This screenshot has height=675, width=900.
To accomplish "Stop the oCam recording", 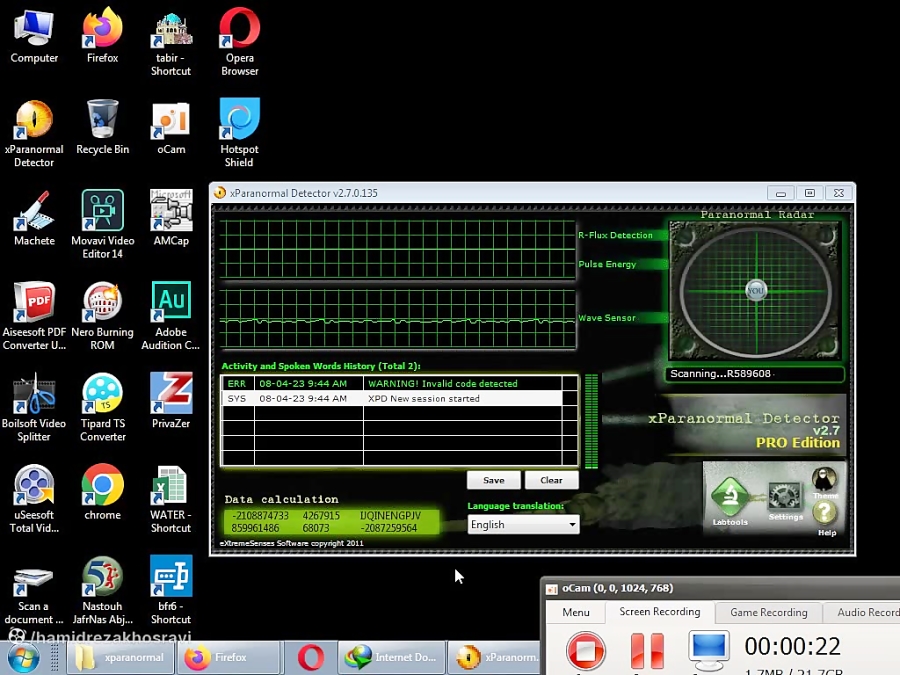I will point(586,651).
